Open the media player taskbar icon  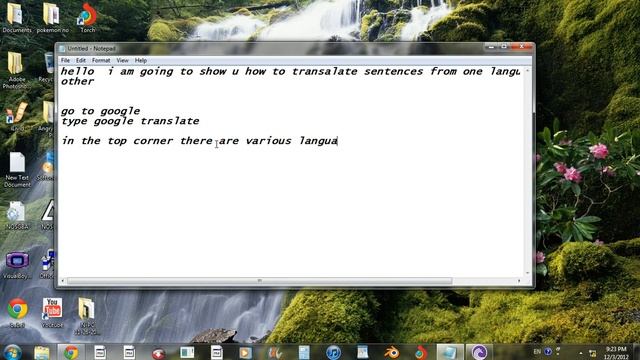(245, 352)
